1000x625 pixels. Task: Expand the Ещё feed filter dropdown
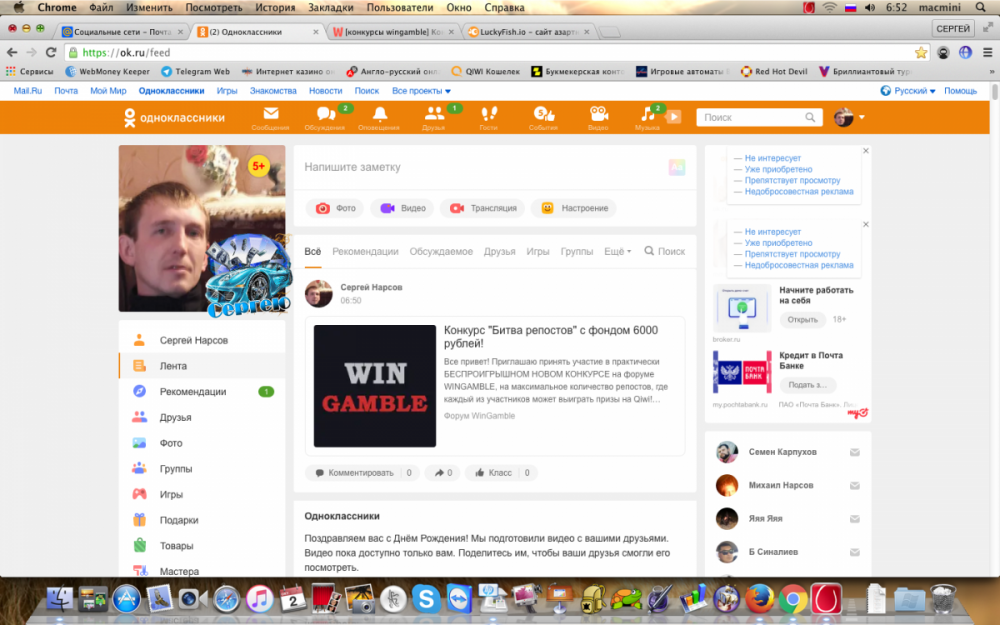[x=617, y=252]
